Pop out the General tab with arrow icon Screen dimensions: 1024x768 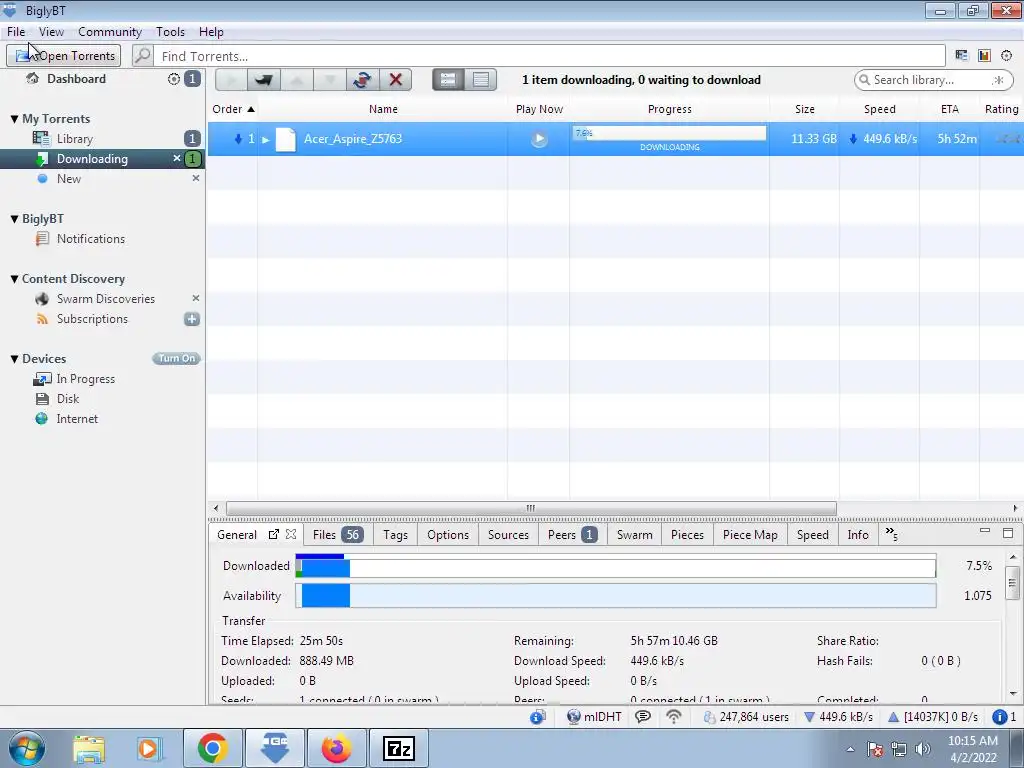pos(274,534)
